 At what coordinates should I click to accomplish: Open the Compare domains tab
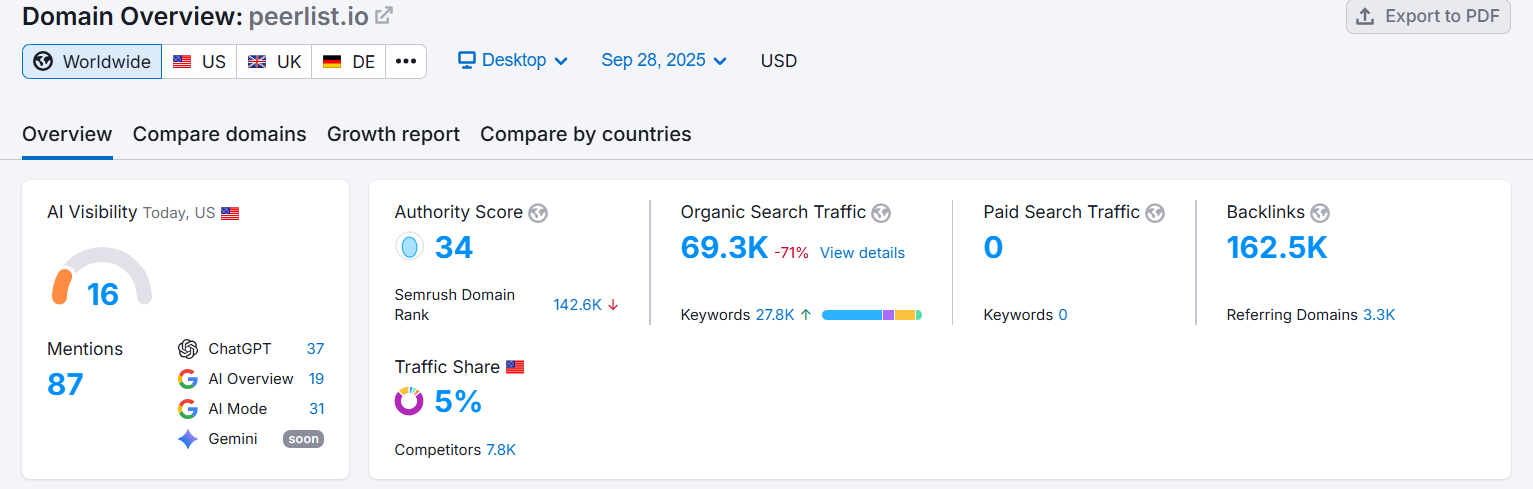point(220,134)
